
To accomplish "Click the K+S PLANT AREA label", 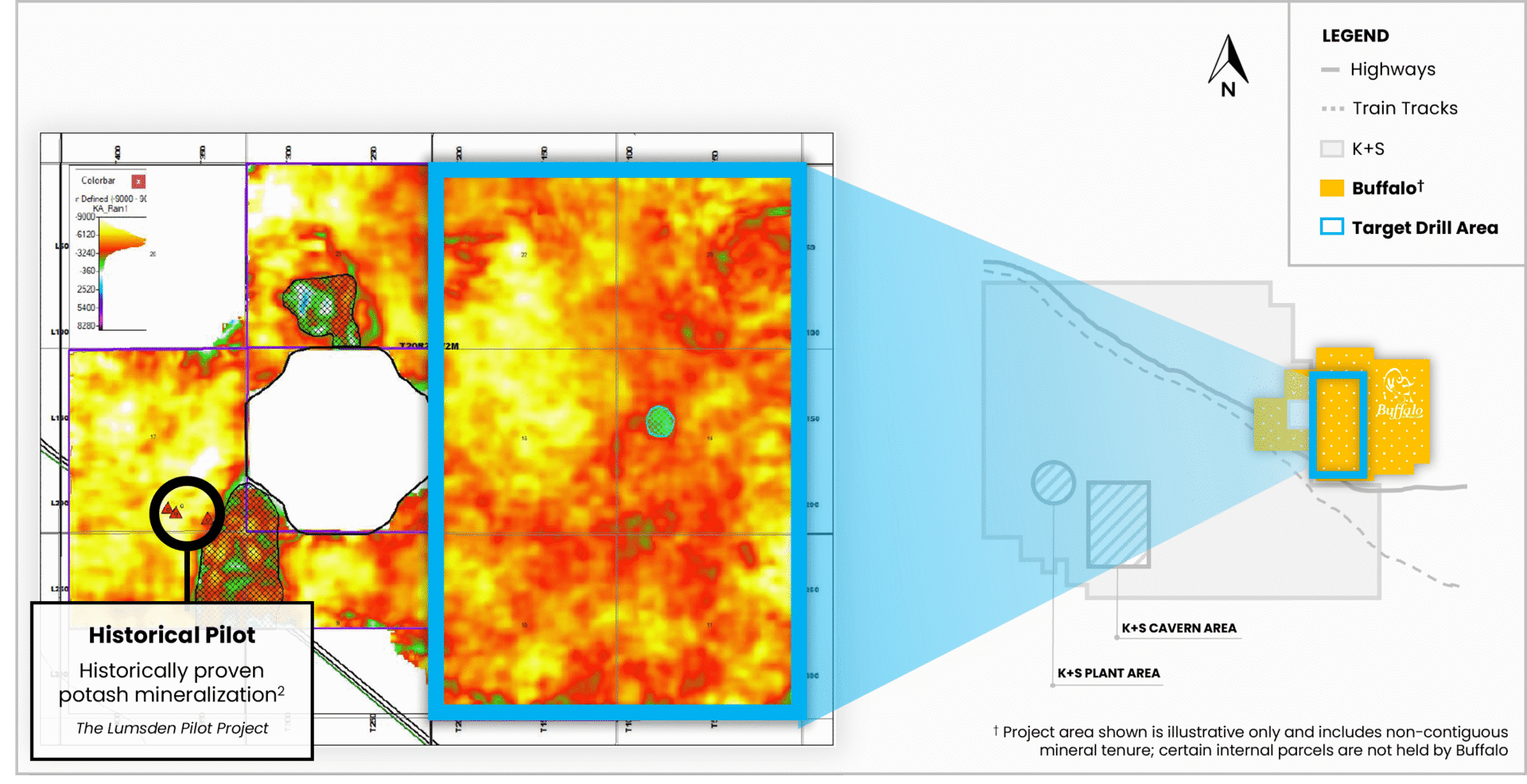I will [1108, 673].
